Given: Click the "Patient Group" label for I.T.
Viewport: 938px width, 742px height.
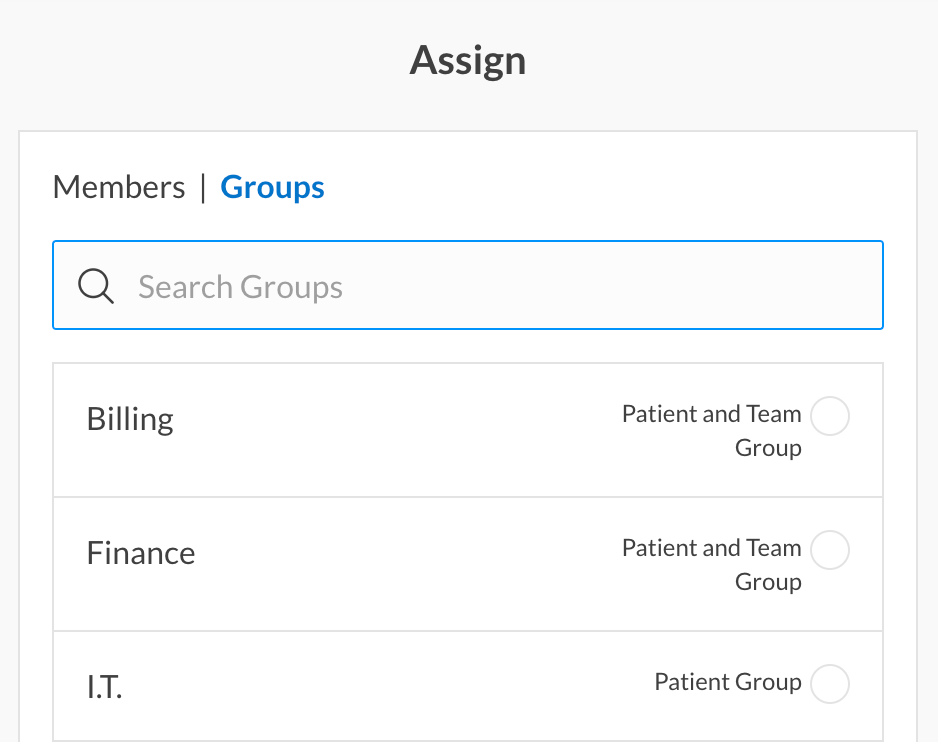Looking at the screenshot, I should 728,682.
